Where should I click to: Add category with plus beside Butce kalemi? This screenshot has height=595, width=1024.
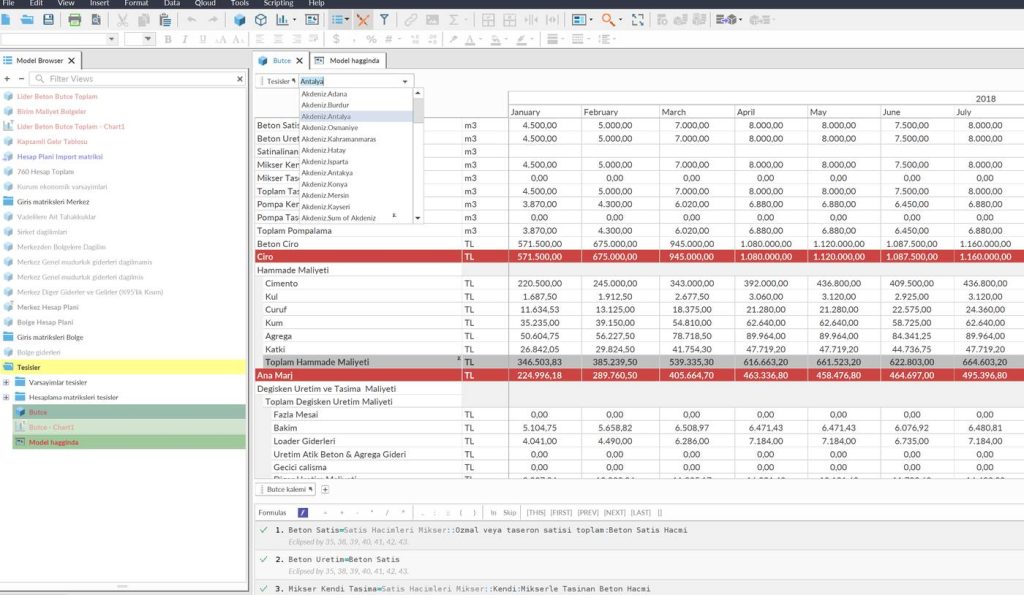tap(325, 489)
